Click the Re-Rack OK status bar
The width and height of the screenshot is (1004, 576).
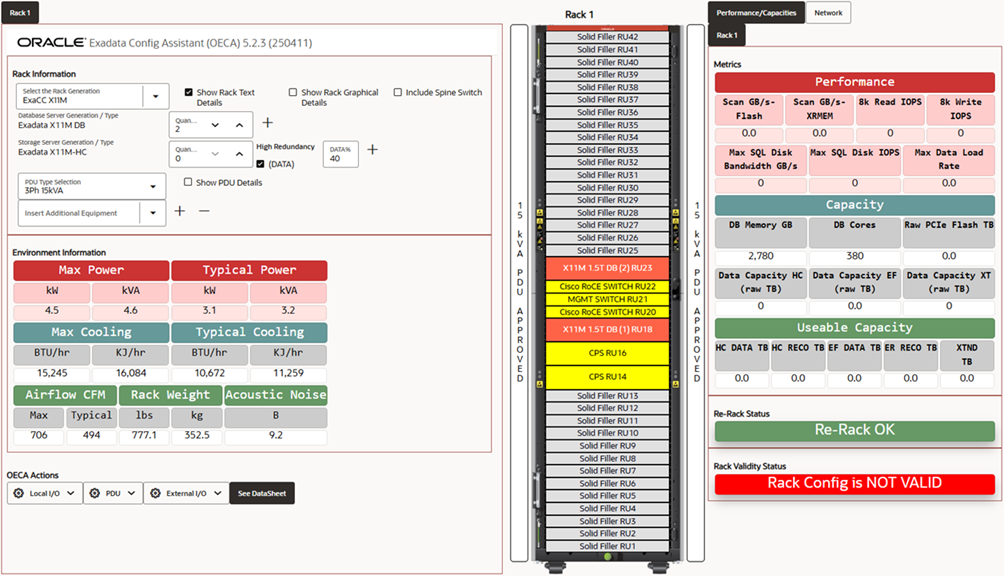[855, 430]
